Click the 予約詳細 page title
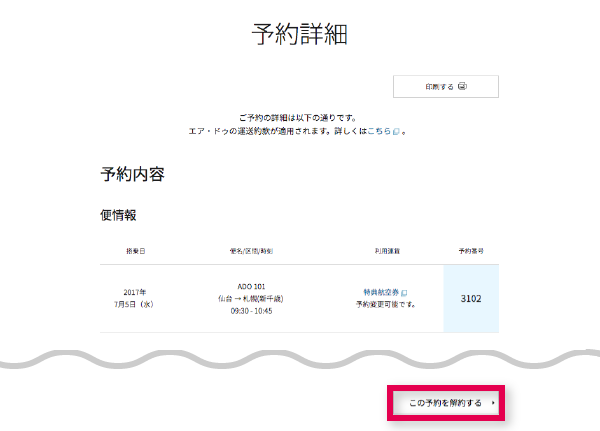The height and width of the screenshot is (431, 600). pos(300,34)
